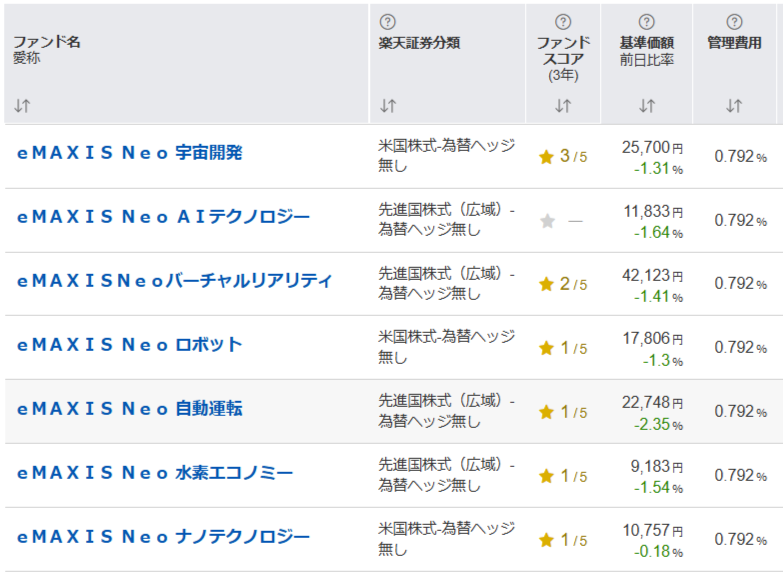783x574 pixels.
Task: Select price 42,123円 in バーチャルリアリティ row
Action: pyautogui.click(x=652, y=275)
